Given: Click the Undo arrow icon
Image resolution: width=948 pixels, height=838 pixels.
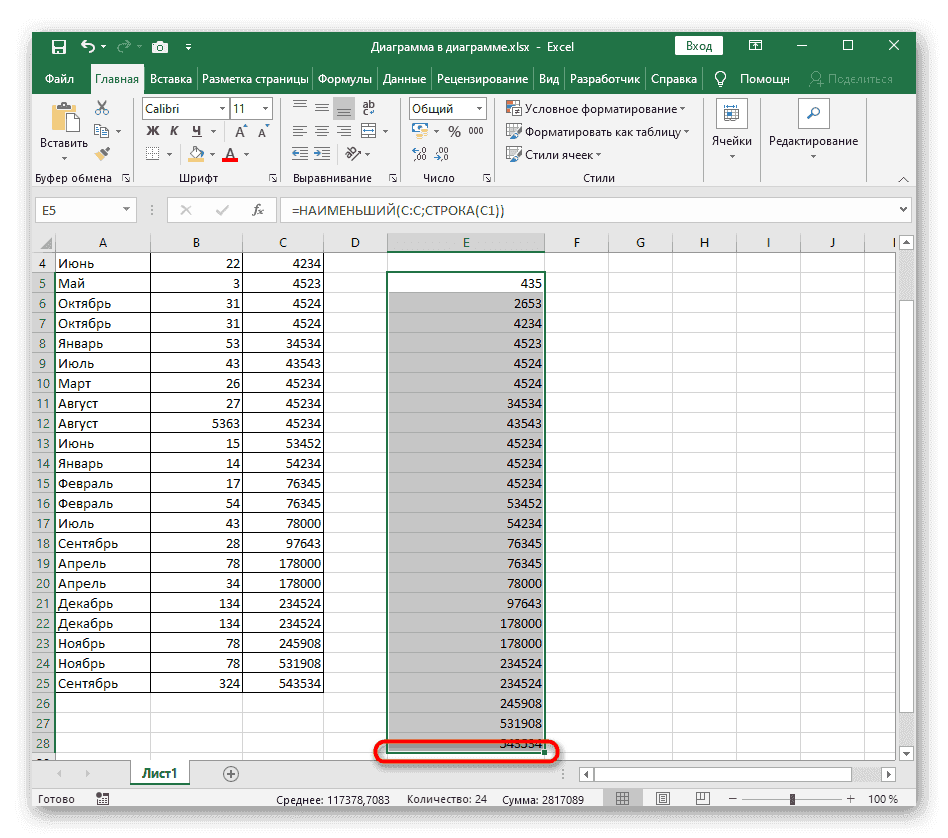Looking at the screenshot, I should (89, 47).
